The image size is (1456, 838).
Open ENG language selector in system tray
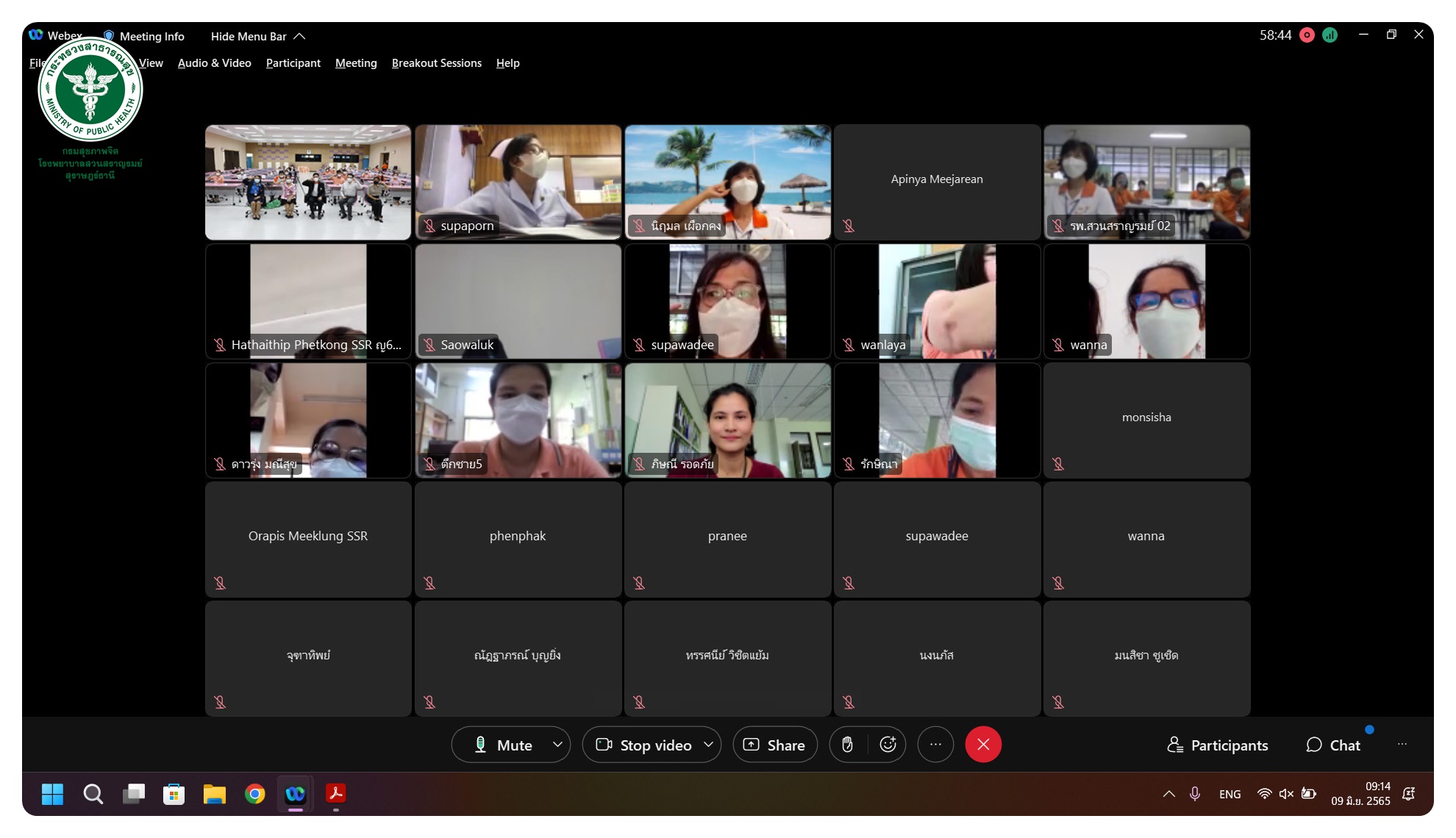1230,794
